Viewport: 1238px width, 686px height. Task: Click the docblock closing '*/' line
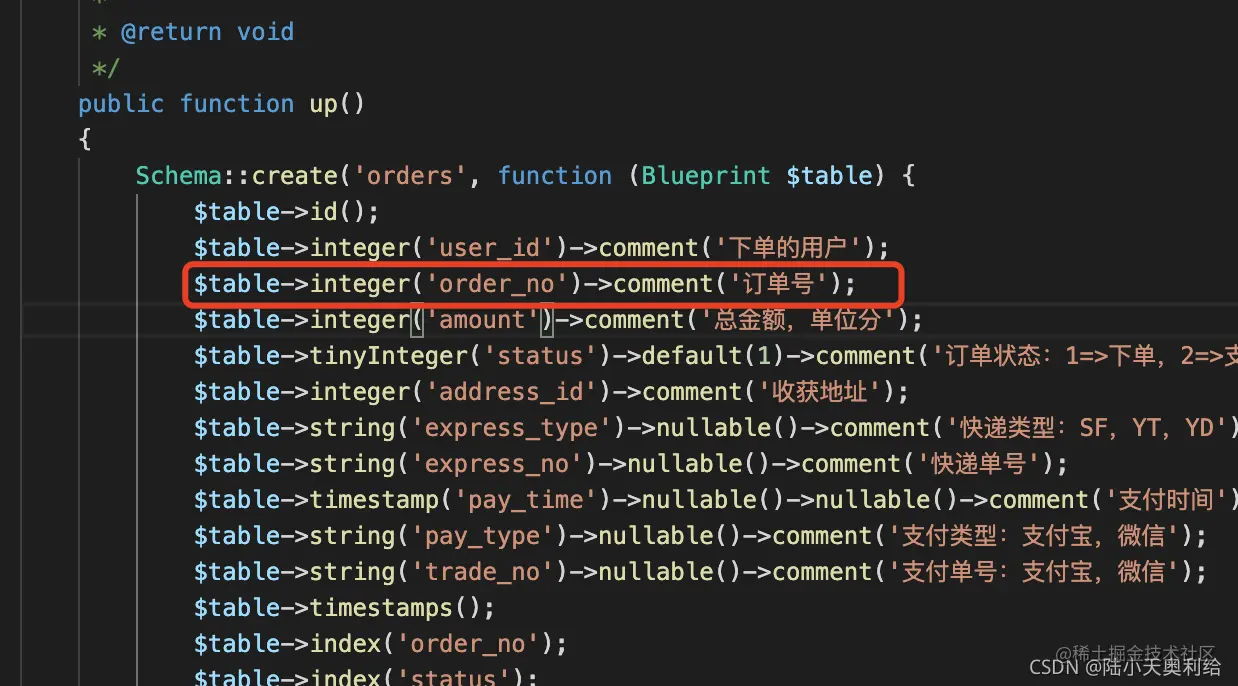(x=106, y=68)
